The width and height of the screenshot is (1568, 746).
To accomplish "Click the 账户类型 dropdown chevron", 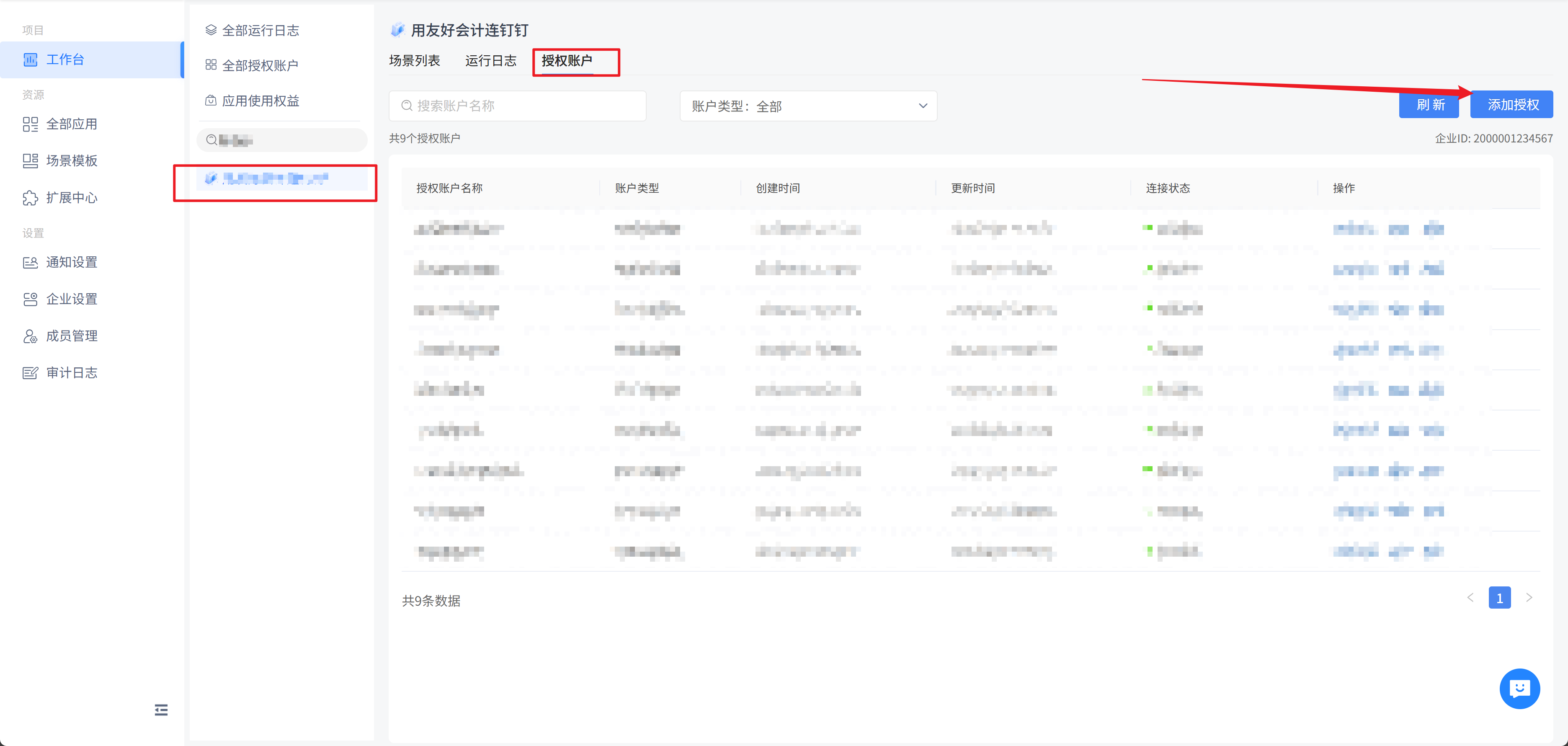I will point(923,106).
